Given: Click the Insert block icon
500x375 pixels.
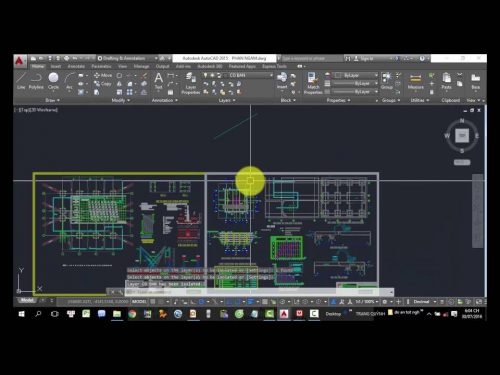Looking at the screenshot, I should (x=282, y=80).
